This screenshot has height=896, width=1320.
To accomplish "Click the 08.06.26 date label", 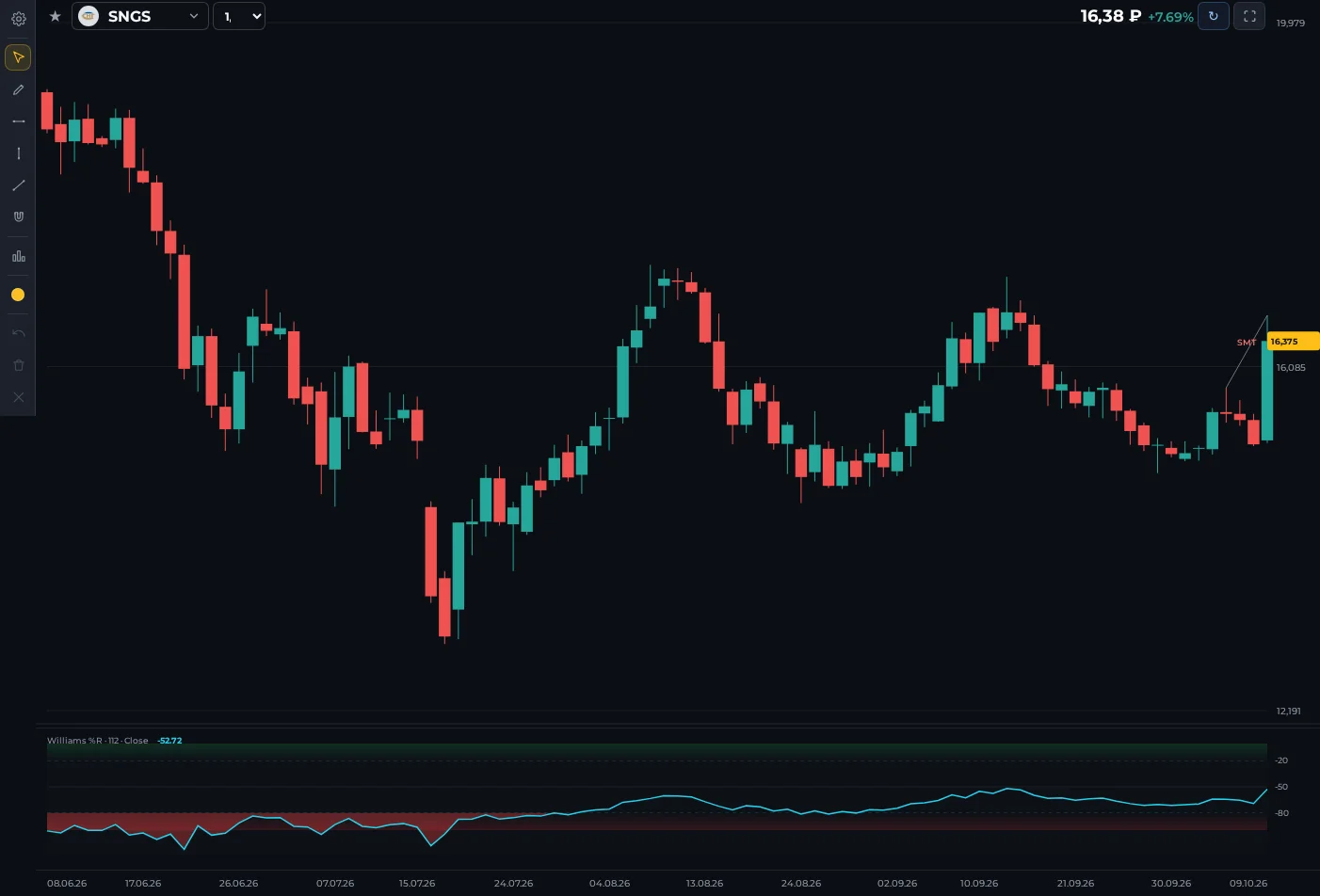I will [67, 884].
